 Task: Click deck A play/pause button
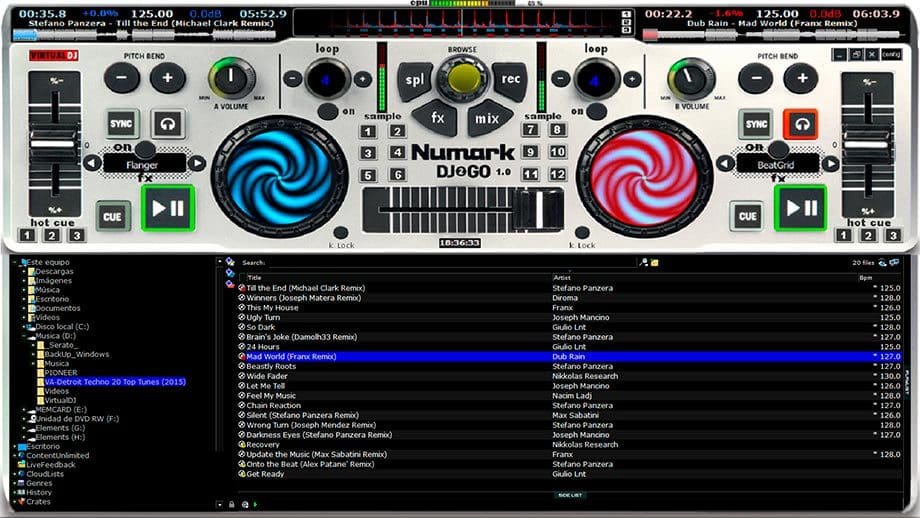click(x=168, y=208)
